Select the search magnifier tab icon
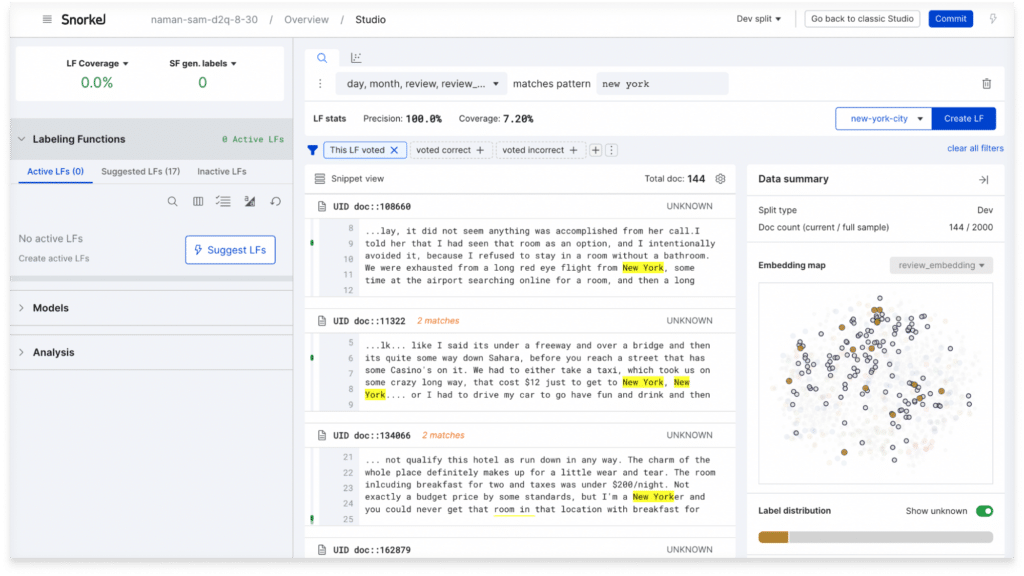 point(322,58)
